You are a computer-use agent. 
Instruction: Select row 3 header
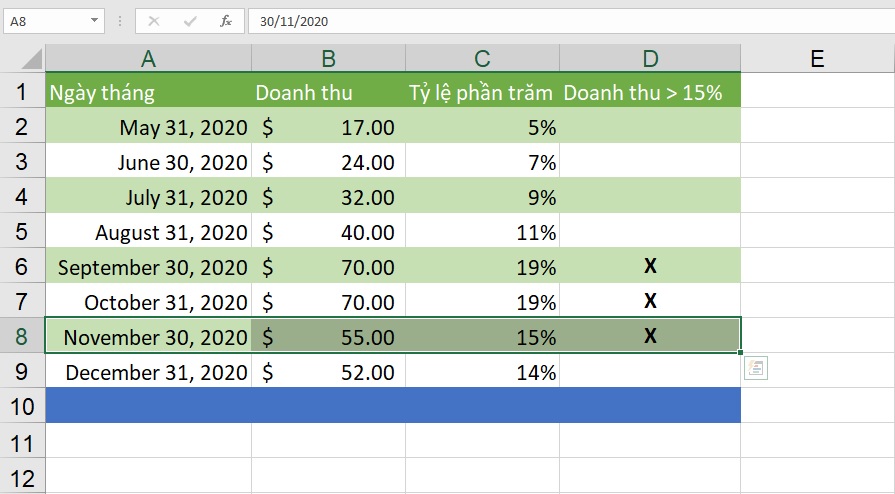coord(22,160)
